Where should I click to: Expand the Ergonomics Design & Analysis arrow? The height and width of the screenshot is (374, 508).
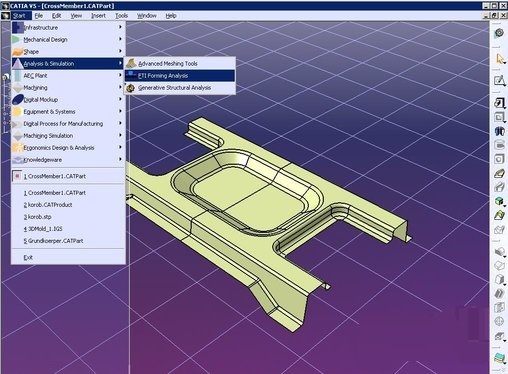click(x=120, y=147)
